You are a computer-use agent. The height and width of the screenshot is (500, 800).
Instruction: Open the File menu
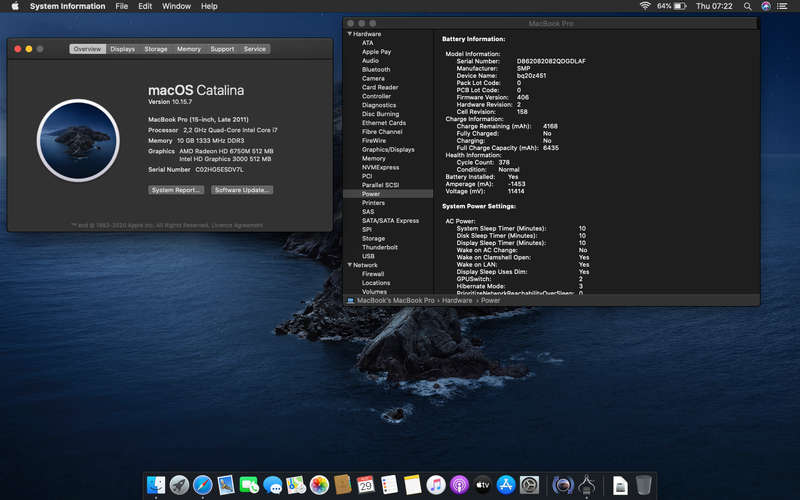[x=121, y=6]
